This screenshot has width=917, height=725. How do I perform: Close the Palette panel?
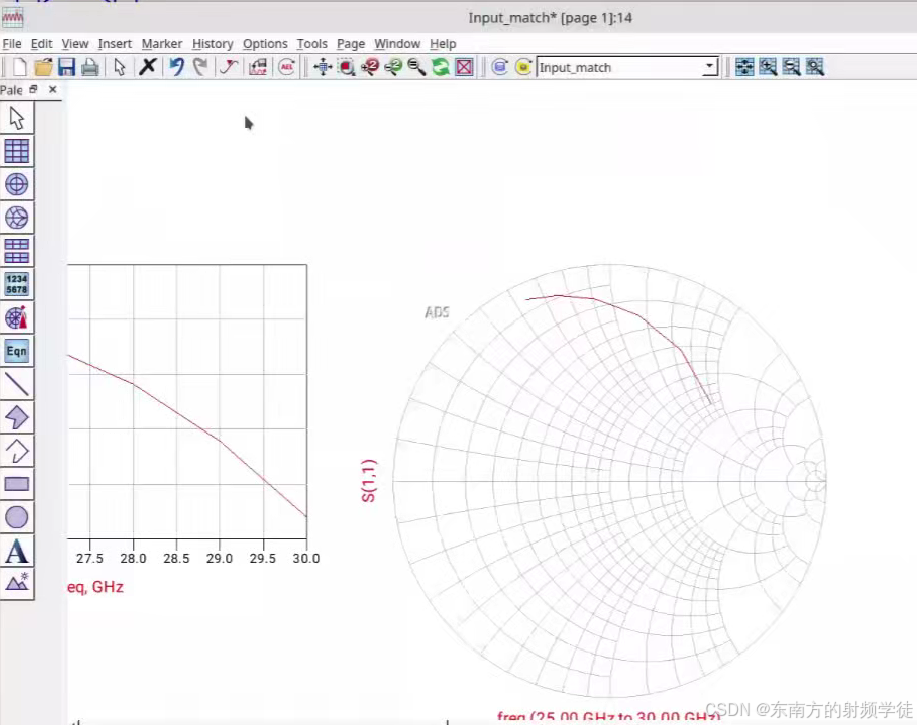coord(53,89)
